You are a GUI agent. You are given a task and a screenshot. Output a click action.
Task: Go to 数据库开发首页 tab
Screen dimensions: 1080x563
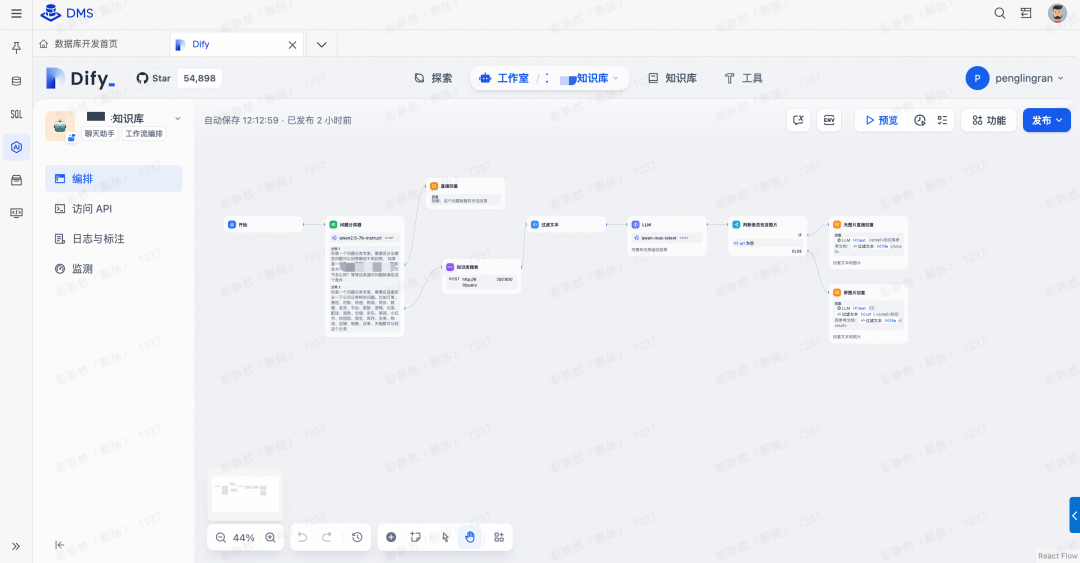tap(78, 43)
